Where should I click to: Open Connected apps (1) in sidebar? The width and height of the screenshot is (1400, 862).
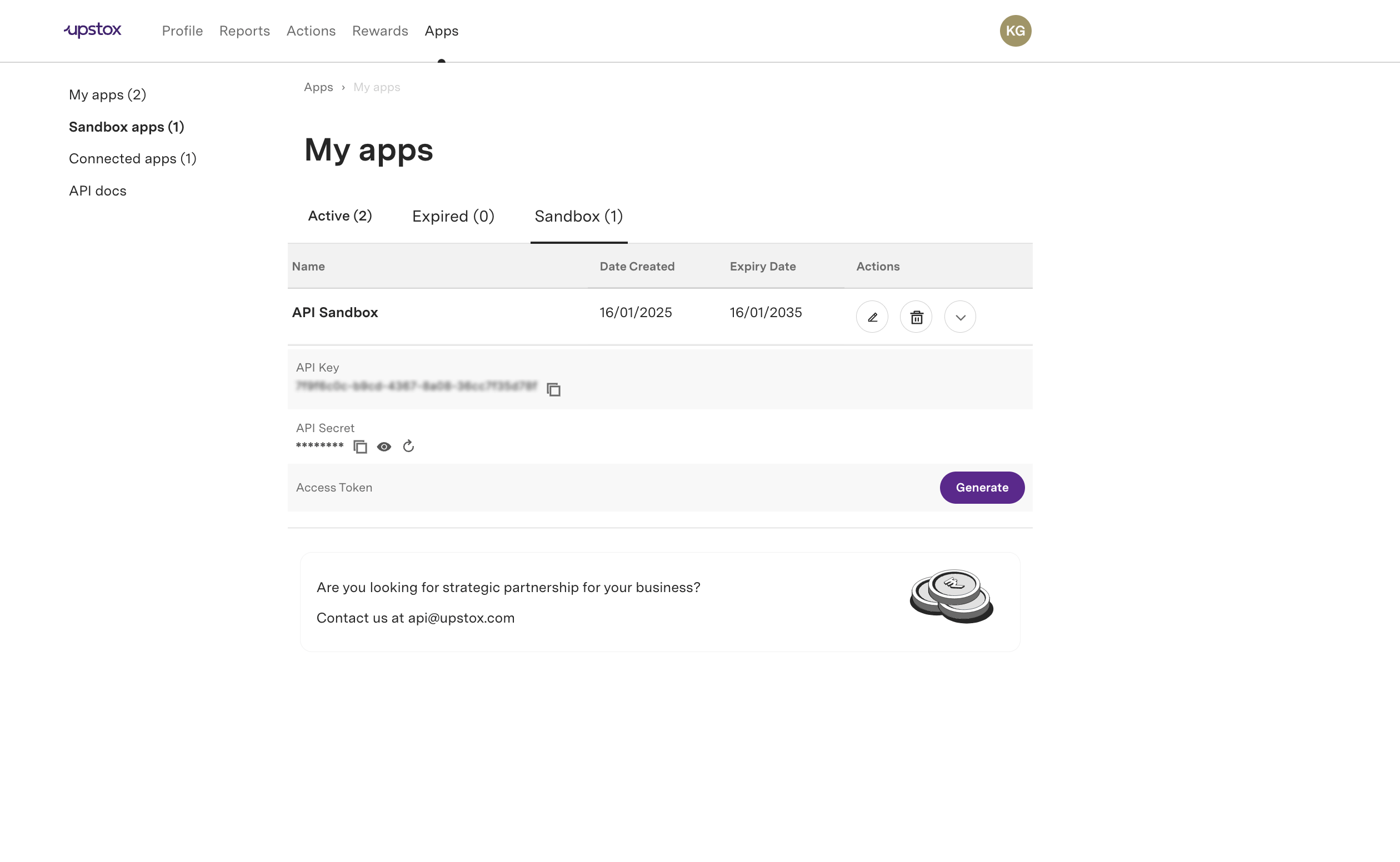[x=132, y=158]
